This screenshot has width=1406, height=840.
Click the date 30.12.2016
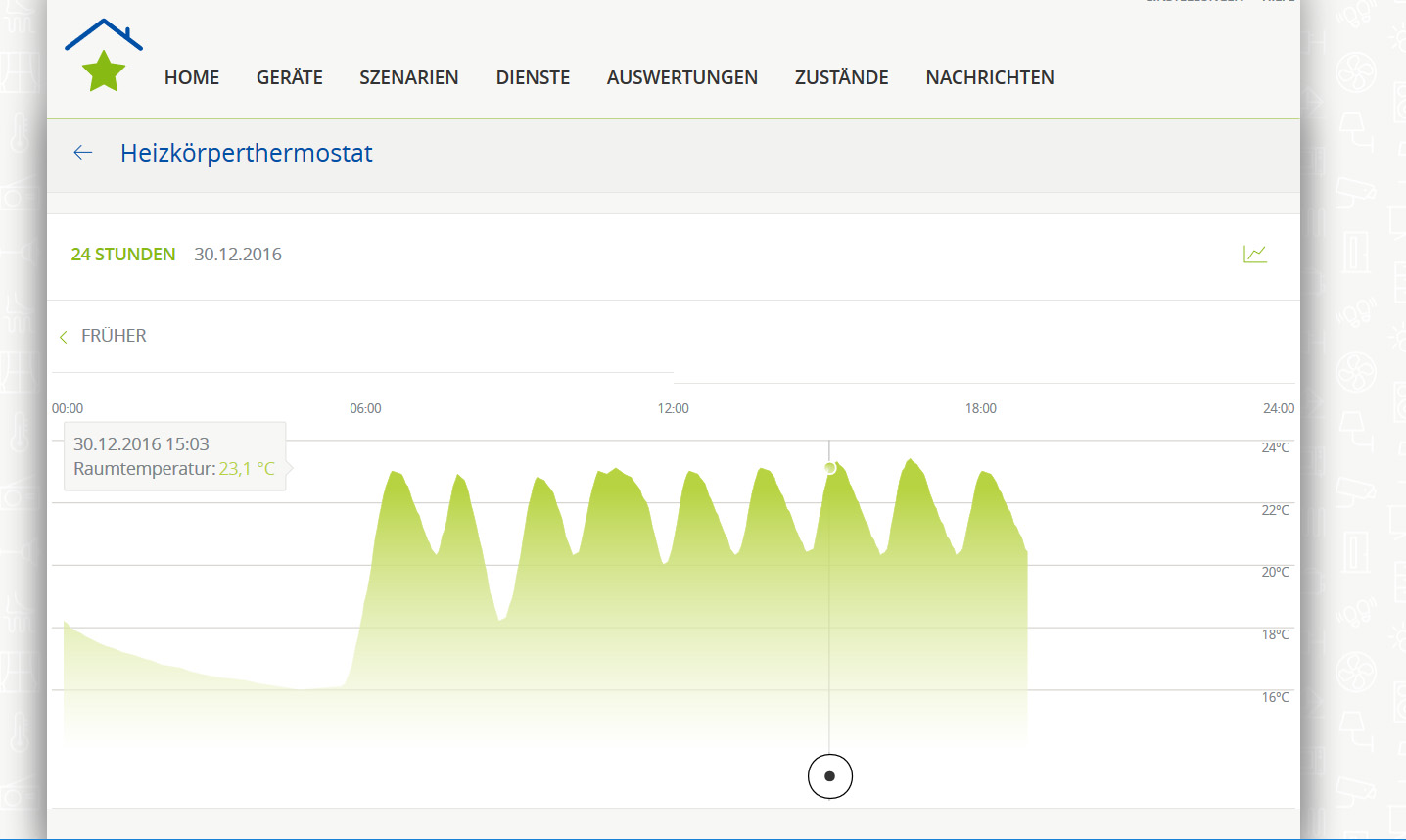pos(238,255)
